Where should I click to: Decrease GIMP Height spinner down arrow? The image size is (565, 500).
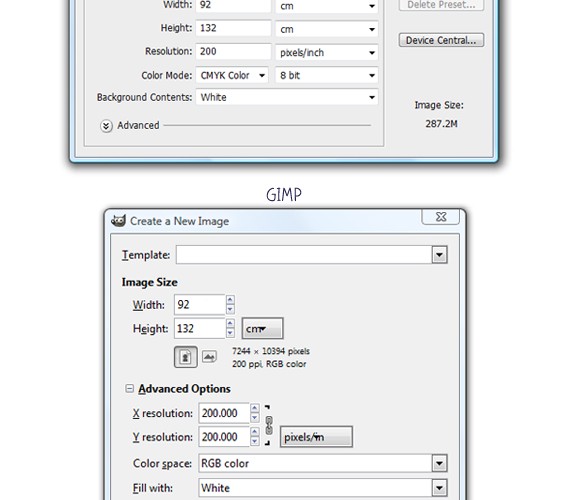pos(230,333)
